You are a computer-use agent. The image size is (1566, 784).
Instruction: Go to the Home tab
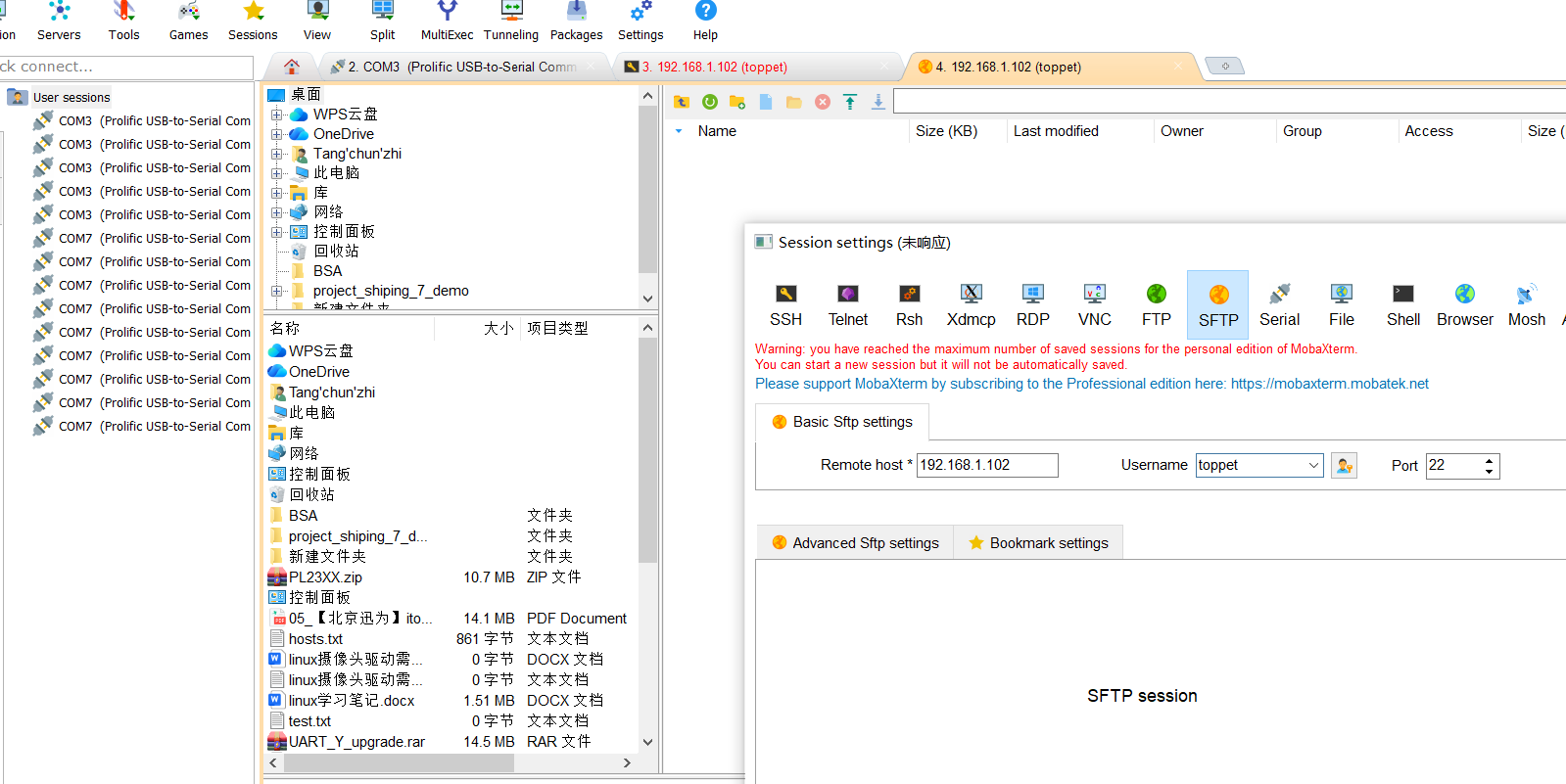(291, 67)
